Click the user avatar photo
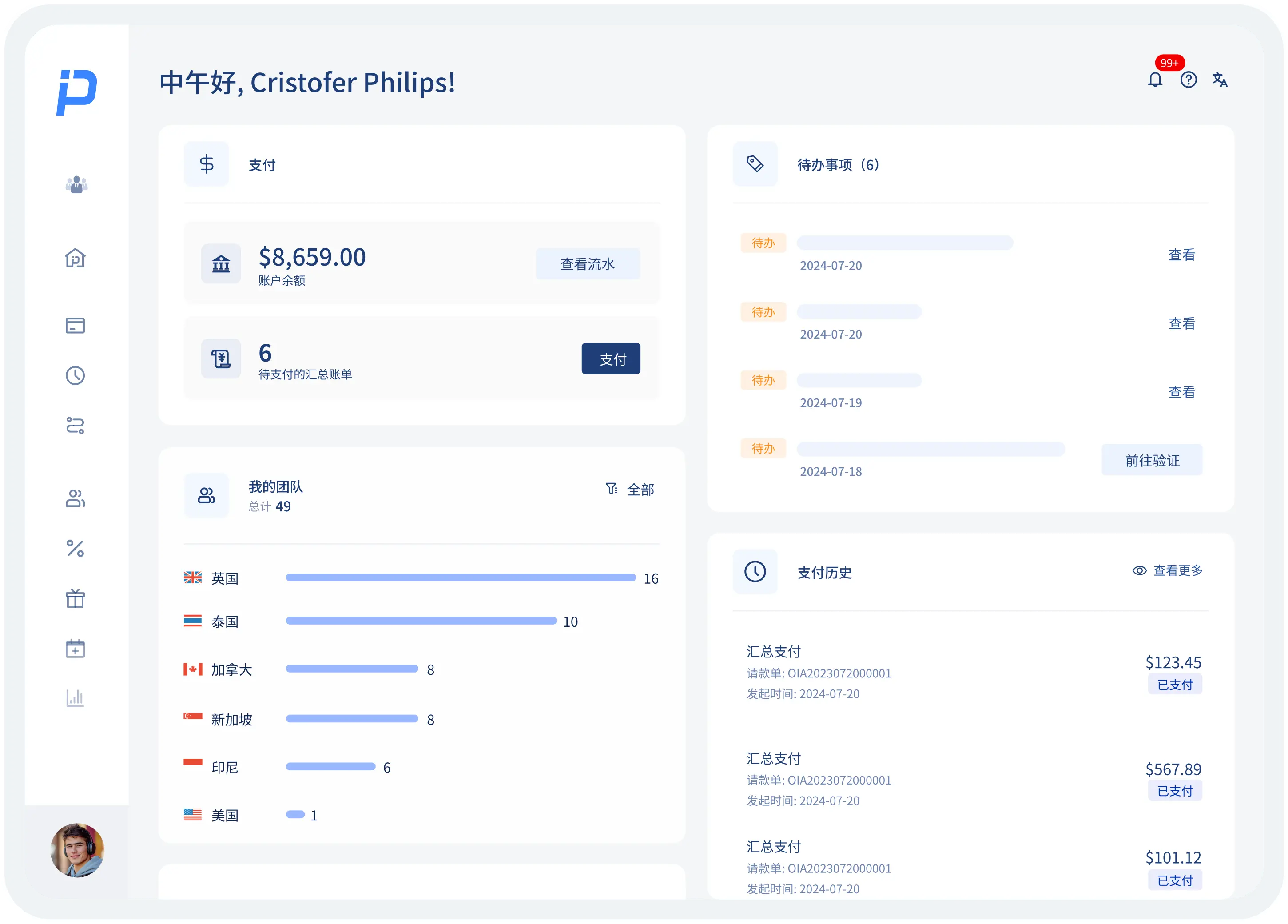This screenshot has width=1288, height=924. point(77,850)
